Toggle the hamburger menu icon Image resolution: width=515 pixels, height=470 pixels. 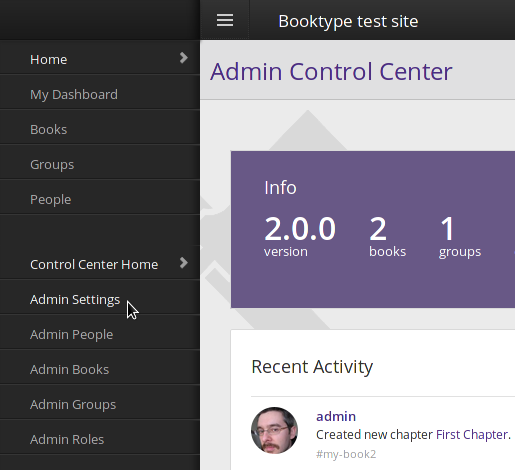(x=225, y=20)
